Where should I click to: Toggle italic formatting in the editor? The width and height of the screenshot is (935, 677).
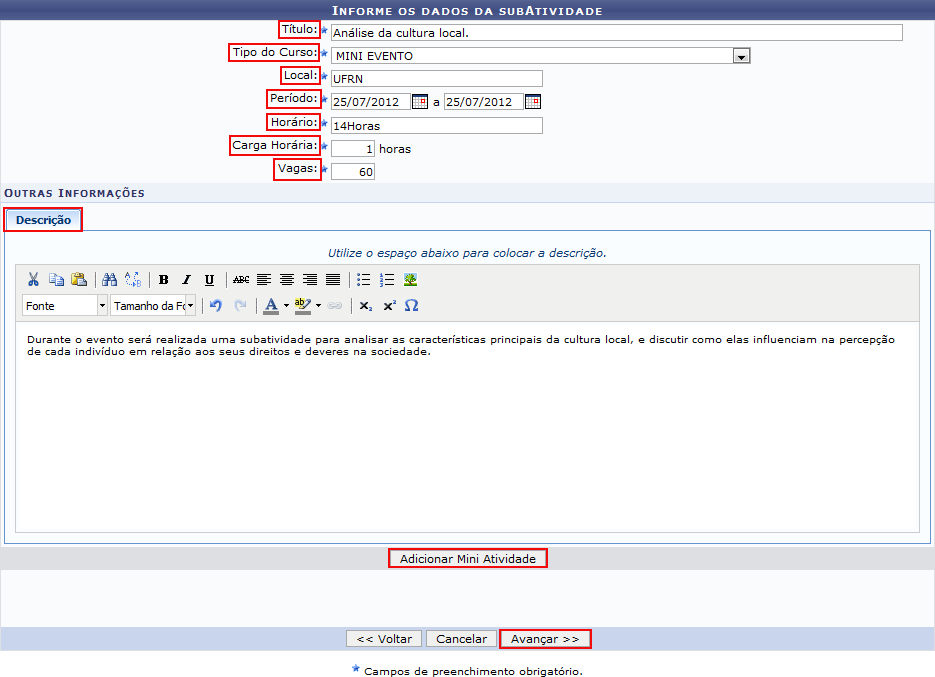click(186, 280)
